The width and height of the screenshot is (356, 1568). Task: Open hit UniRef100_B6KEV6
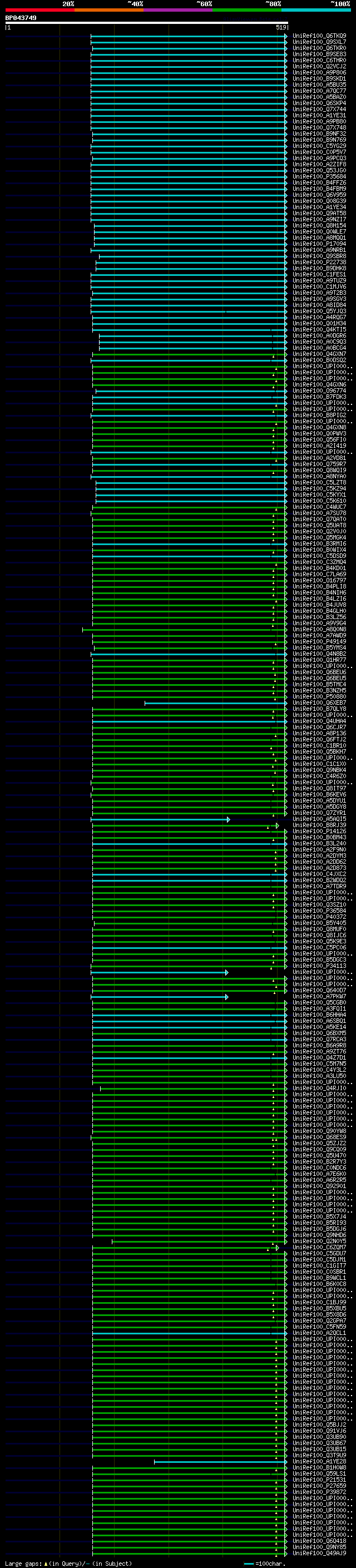point(319,795)
